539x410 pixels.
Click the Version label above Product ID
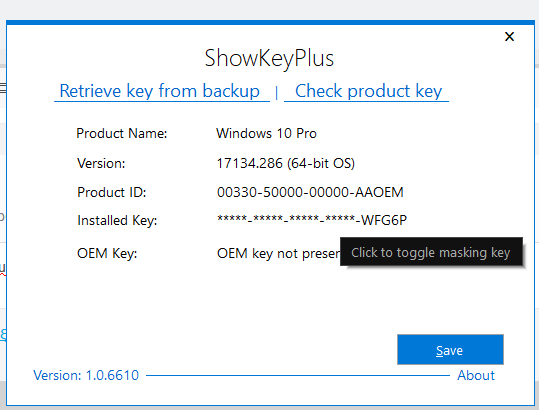[101, 163]
